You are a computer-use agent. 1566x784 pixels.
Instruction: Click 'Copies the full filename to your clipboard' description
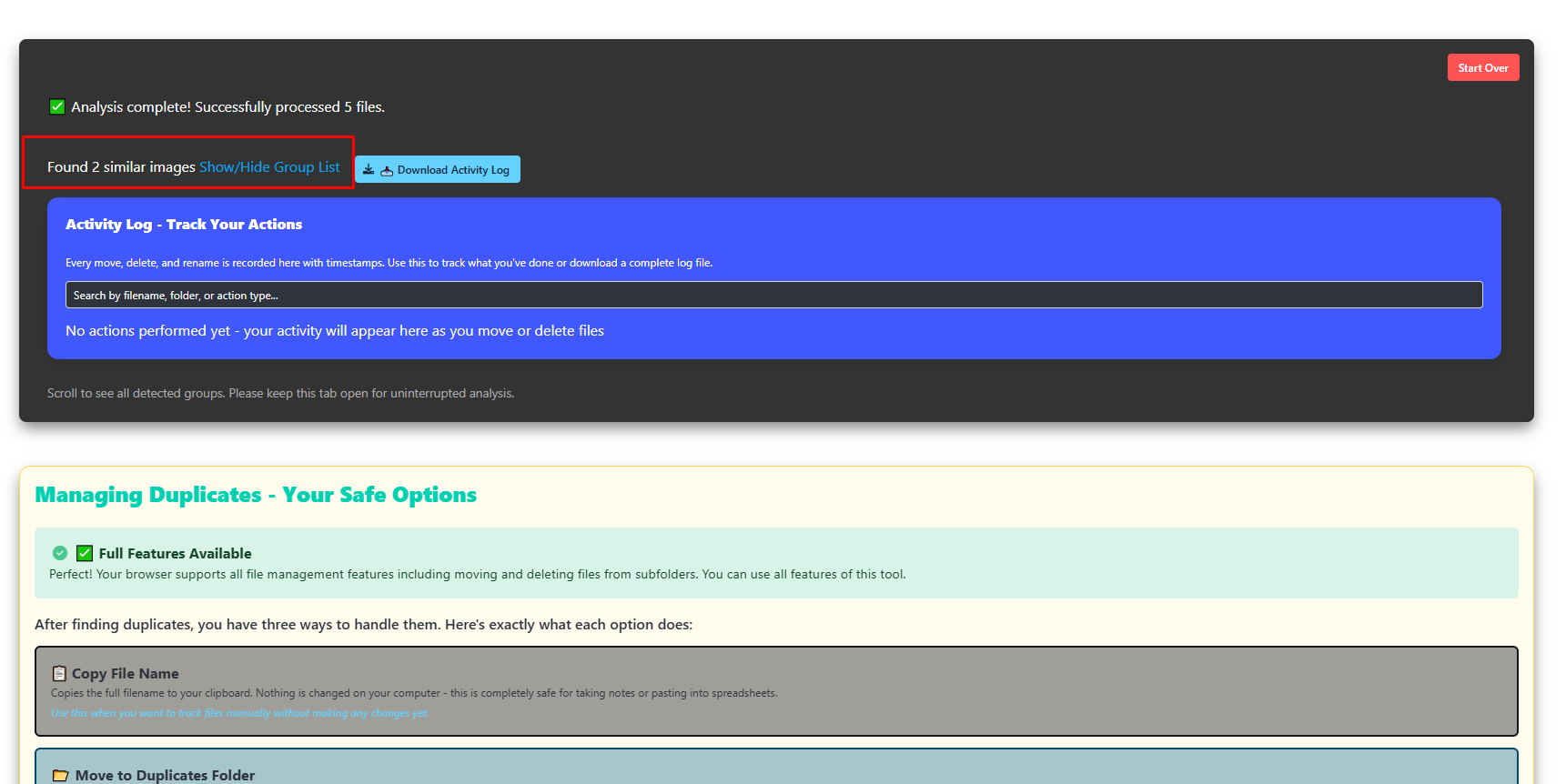click(x=414, y=693)
